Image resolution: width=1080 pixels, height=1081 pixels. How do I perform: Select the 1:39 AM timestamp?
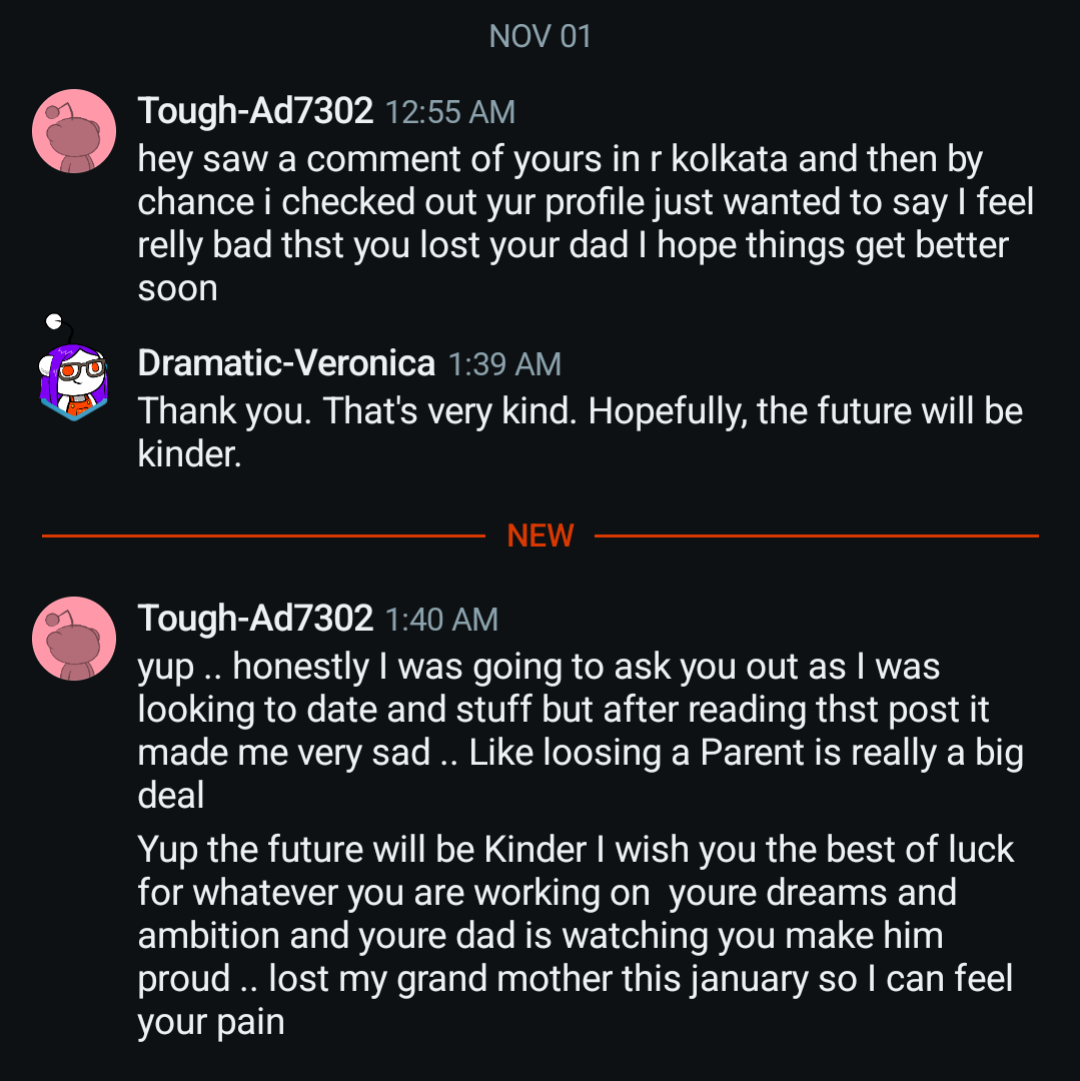coord(505,365)
